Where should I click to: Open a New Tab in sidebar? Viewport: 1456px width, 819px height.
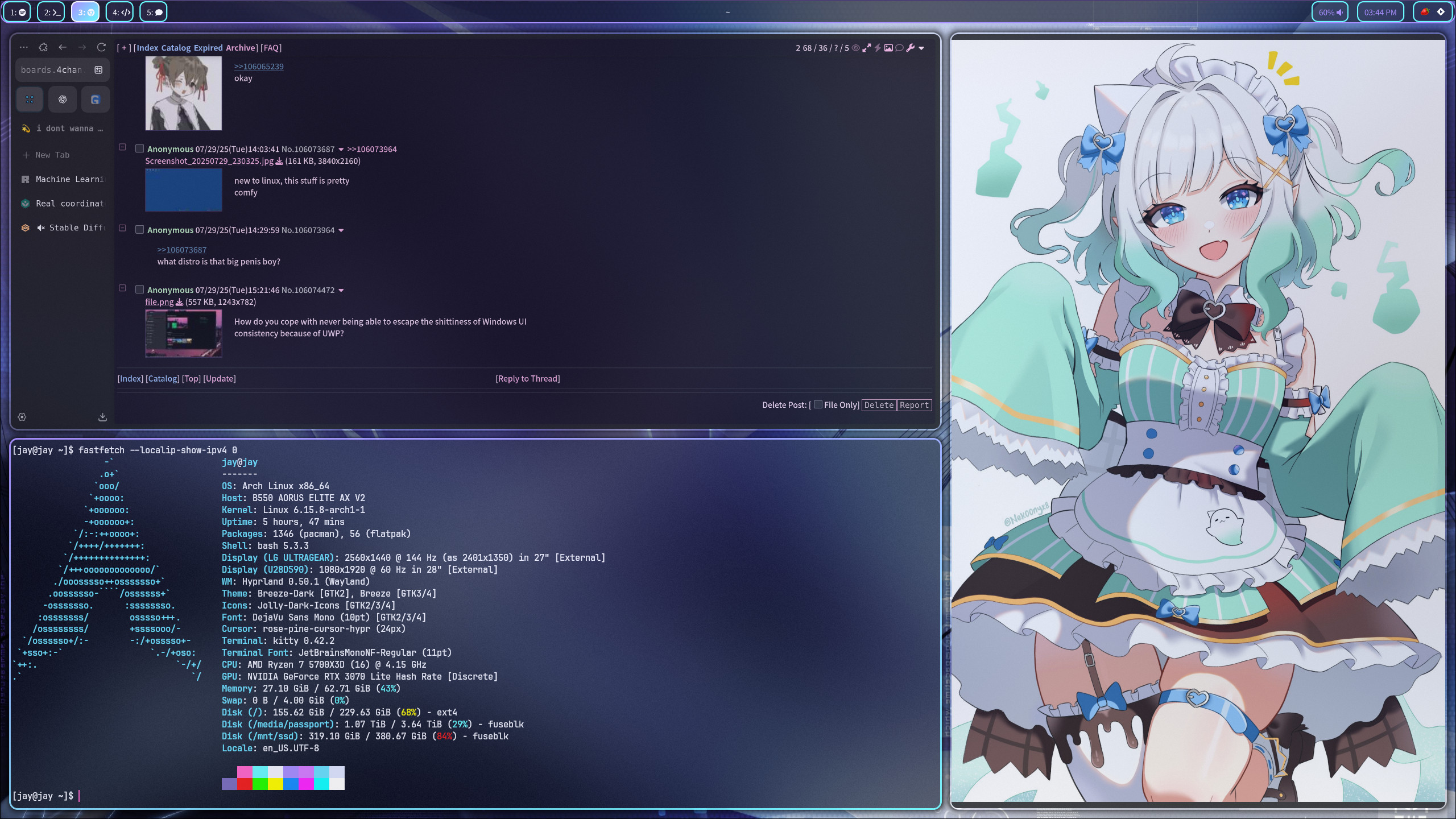(63, 155)
